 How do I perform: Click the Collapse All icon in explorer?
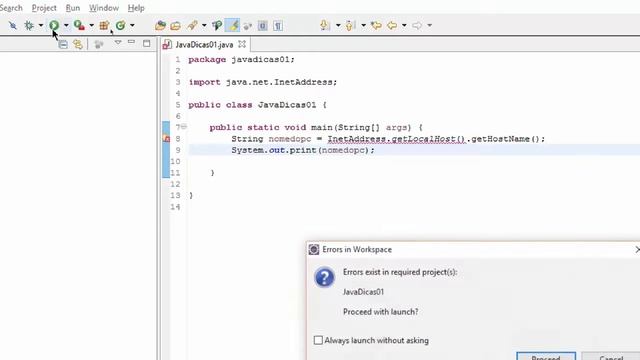click(63, 44)
